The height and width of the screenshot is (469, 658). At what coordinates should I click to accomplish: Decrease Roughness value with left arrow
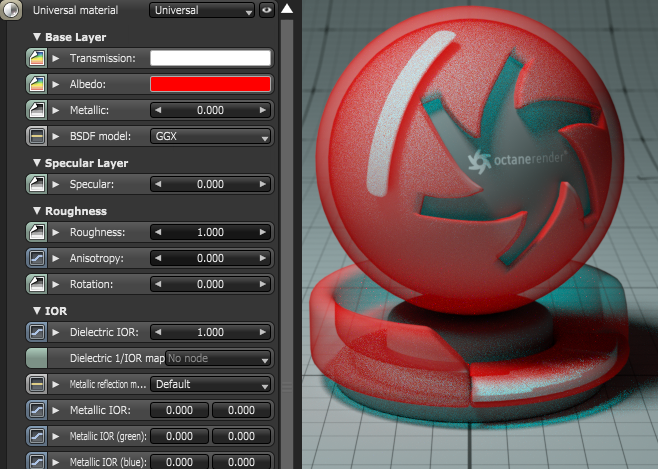click(158, 232)
